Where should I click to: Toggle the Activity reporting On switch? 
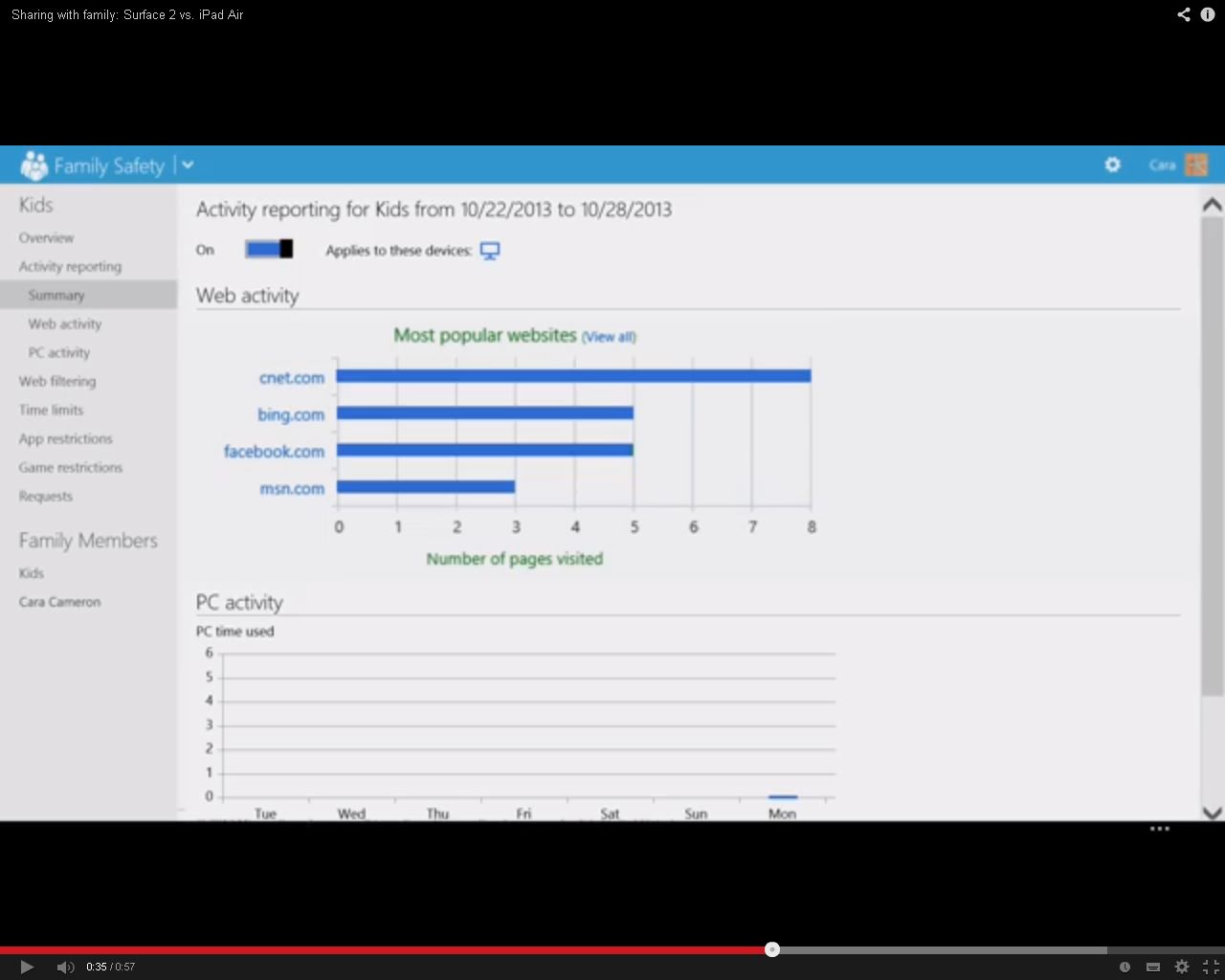click(269, 250)
